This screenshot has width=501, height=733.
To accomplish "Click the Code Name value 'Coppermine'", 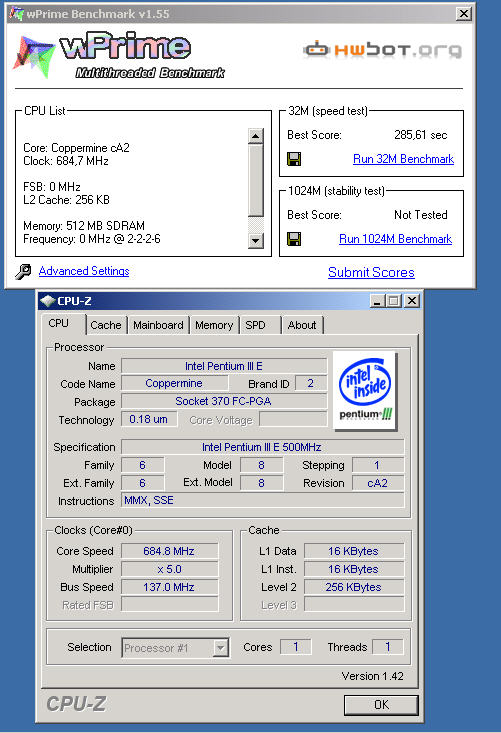I will click(x=174, y=383).
